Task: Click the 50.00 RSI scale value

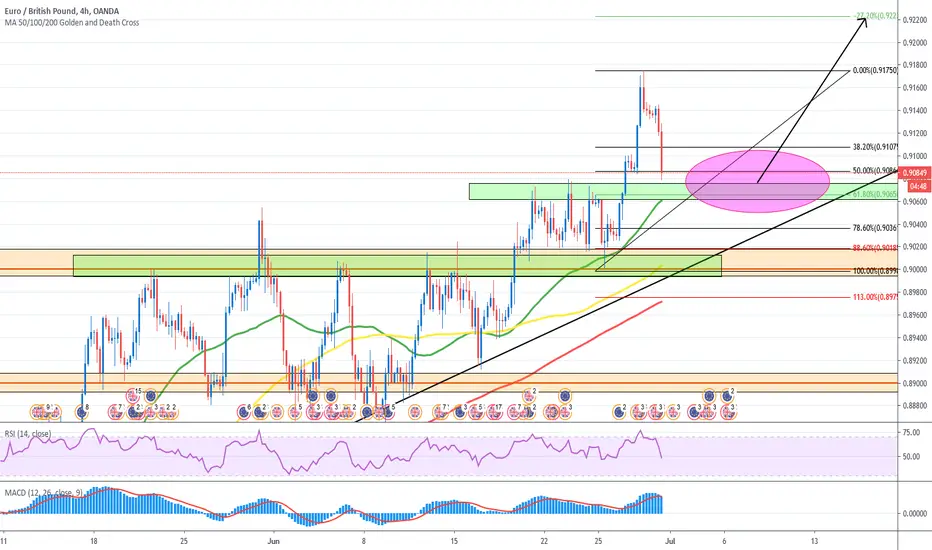Action: [911, 457]
